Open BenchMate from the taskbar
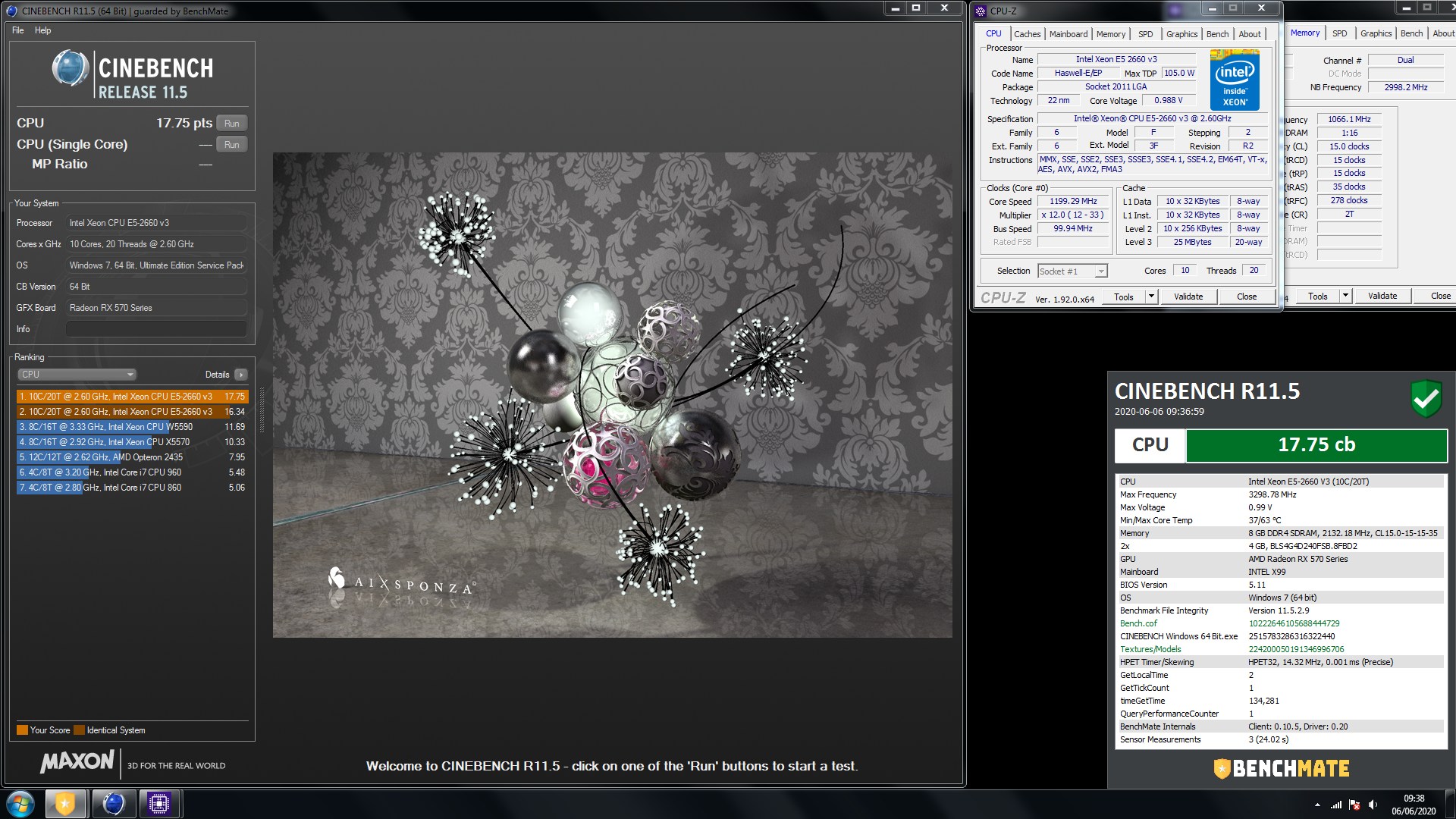 coord(65,804)
